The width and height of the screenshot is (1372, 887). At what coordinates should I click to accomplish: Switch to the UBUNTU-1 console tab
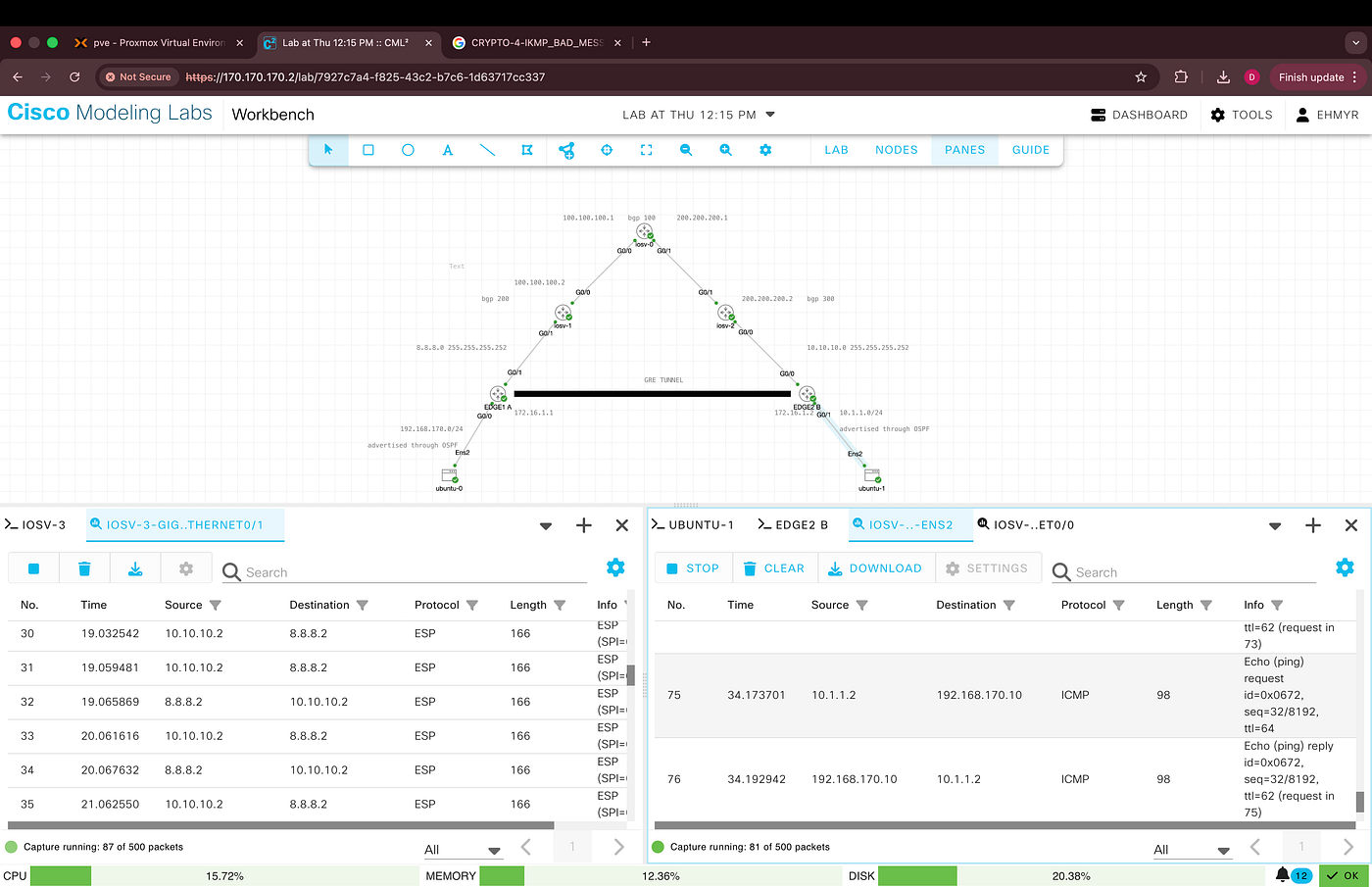693,524
